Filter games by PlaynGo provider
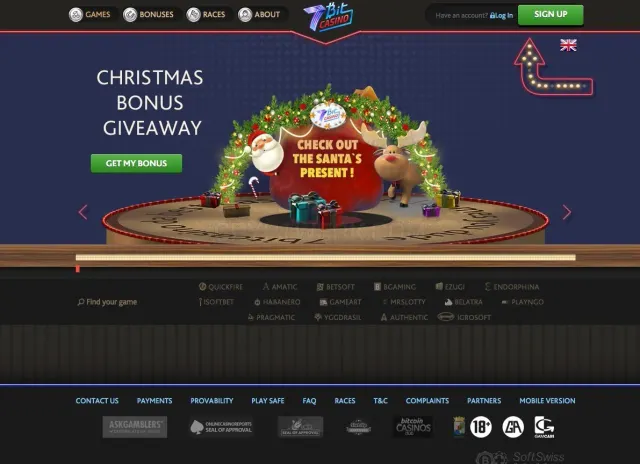The width and height of the screenshot is (640, 464). click(x=522, y=302)
